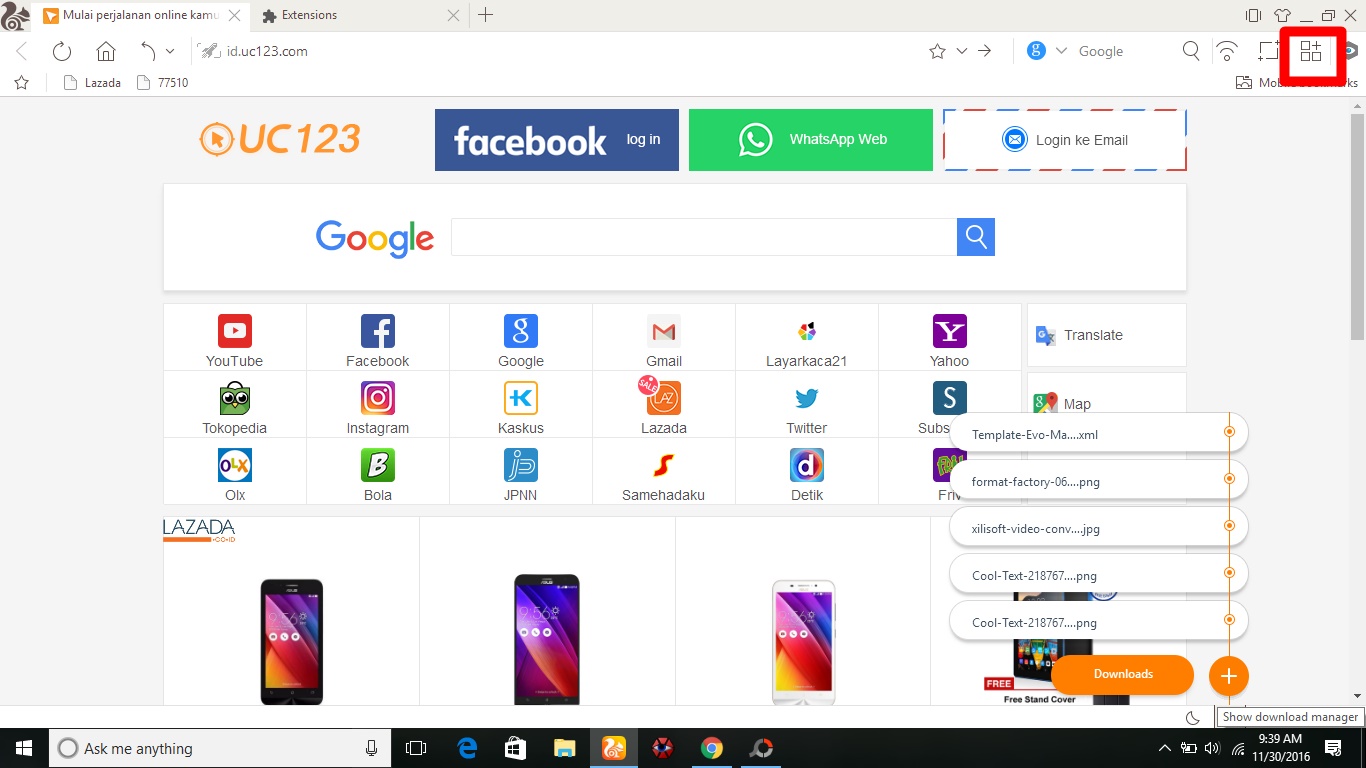The height and width of the screenshot is (768, 1366).
Task: Click the skin t-shirt icon in title bar
Action: click(x=1282, y=15)
